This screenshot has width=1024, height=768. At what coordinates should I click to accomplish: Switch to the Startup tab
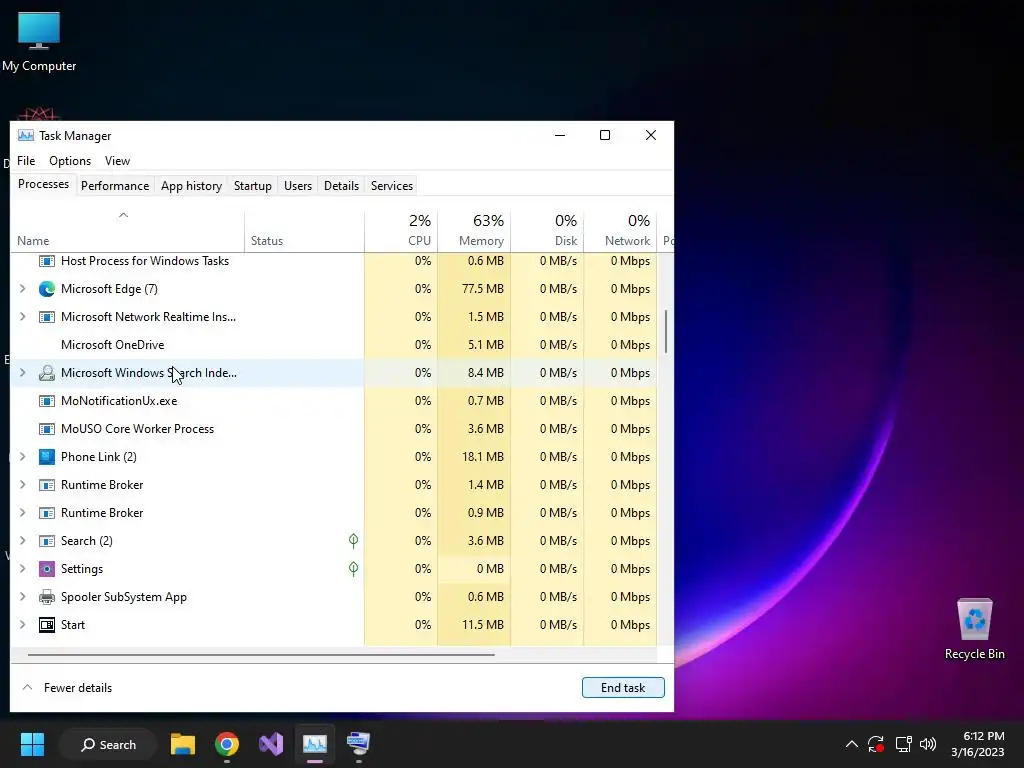(253, 186)
